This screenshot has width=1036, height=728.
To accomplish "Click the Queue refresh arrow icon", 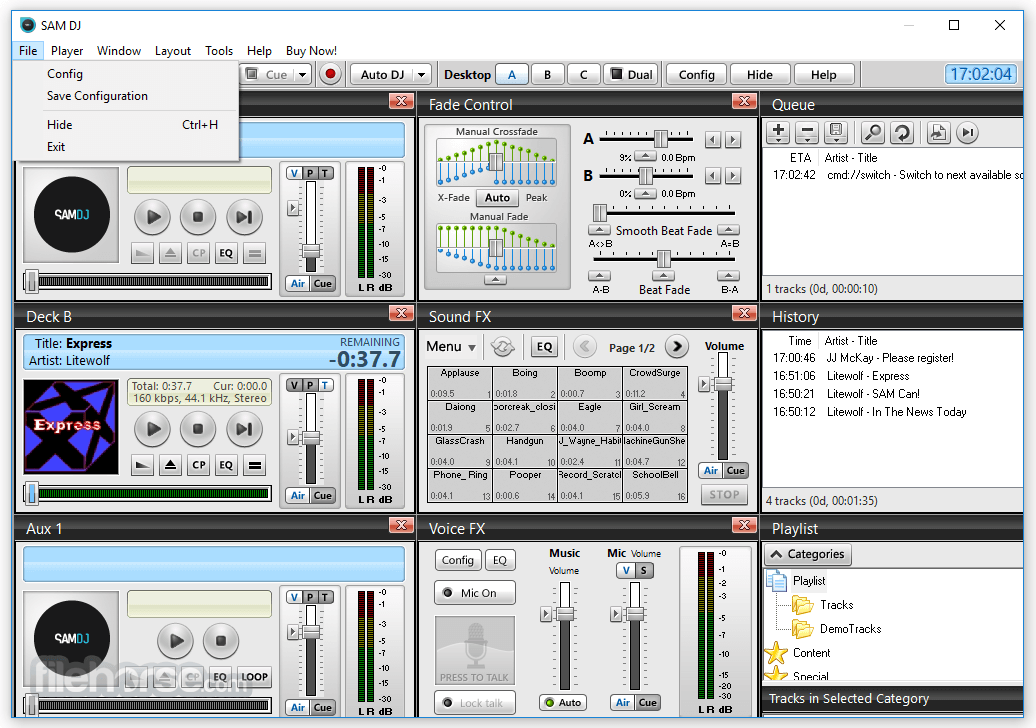I will click(902, 133).
